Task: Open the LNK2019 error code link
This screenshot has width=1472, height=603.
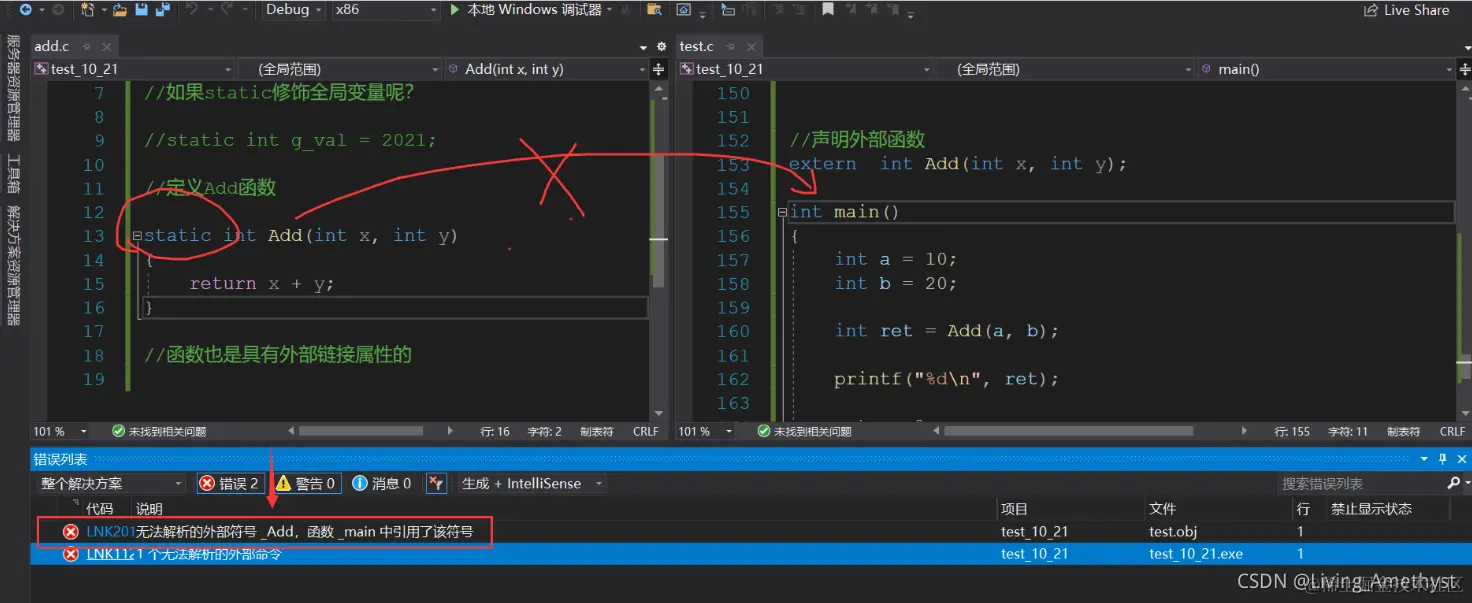Action: click(x=110, y=531)
